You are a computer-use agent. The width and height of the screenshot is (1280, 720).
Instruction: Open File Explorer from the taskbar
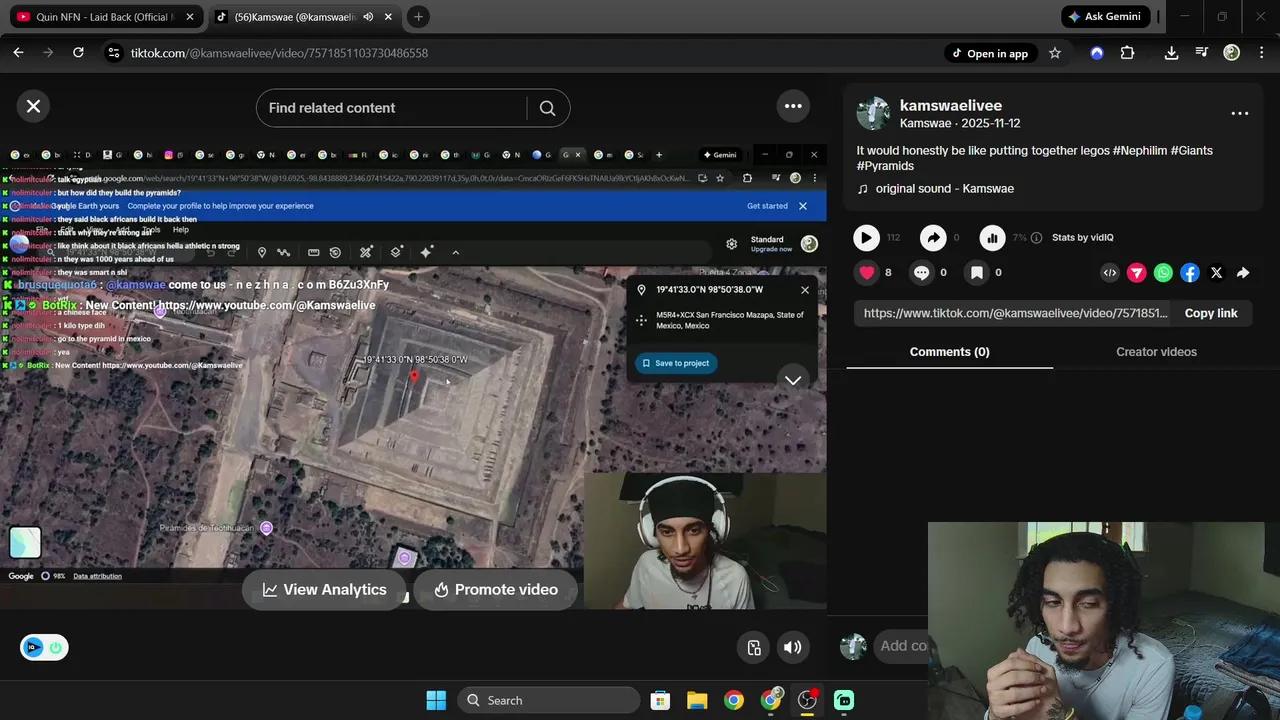pyautogui.click(x=697, y=700)
